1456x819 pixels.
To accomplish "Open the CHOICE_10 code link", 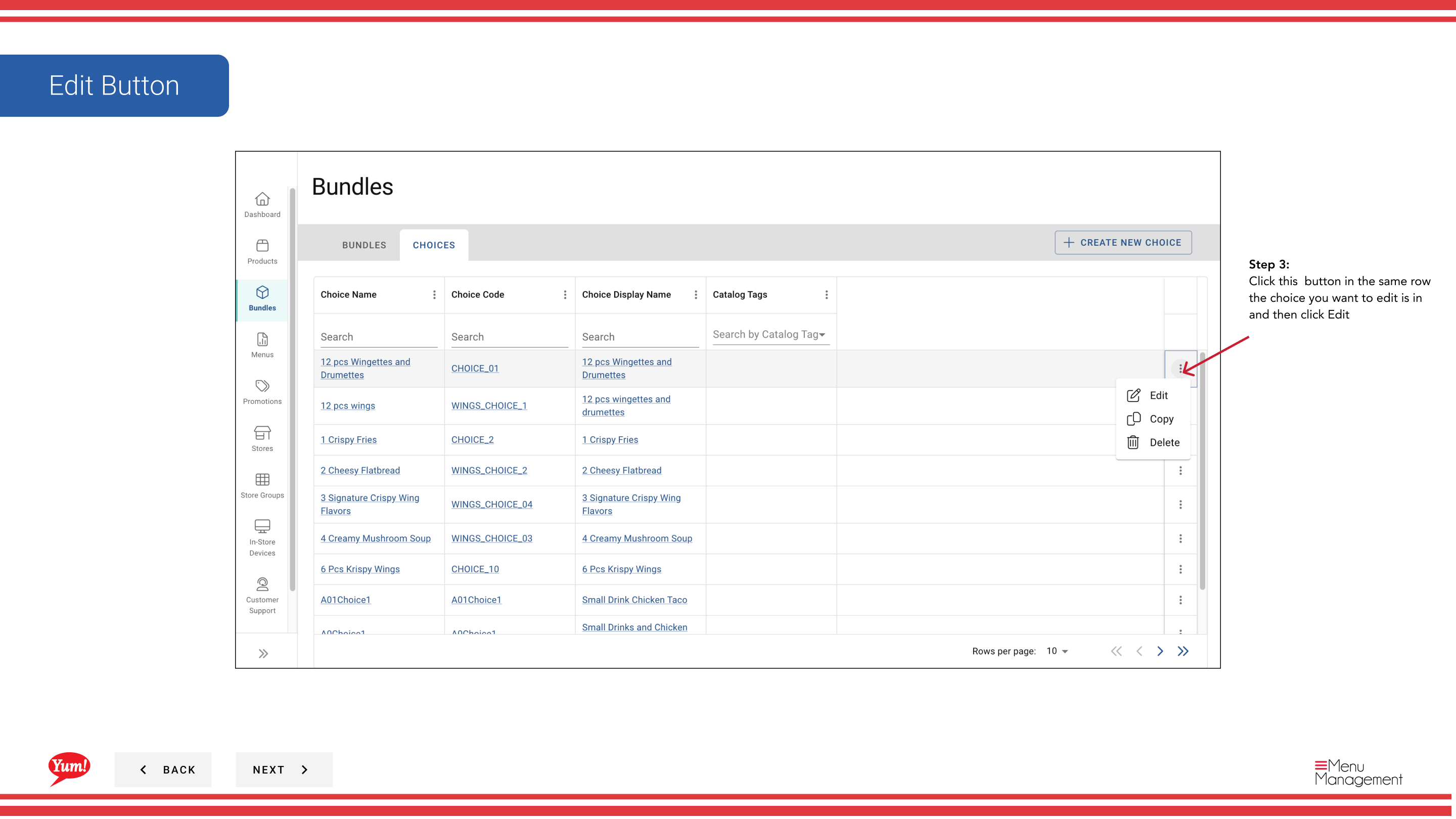I will coord(475,569).
